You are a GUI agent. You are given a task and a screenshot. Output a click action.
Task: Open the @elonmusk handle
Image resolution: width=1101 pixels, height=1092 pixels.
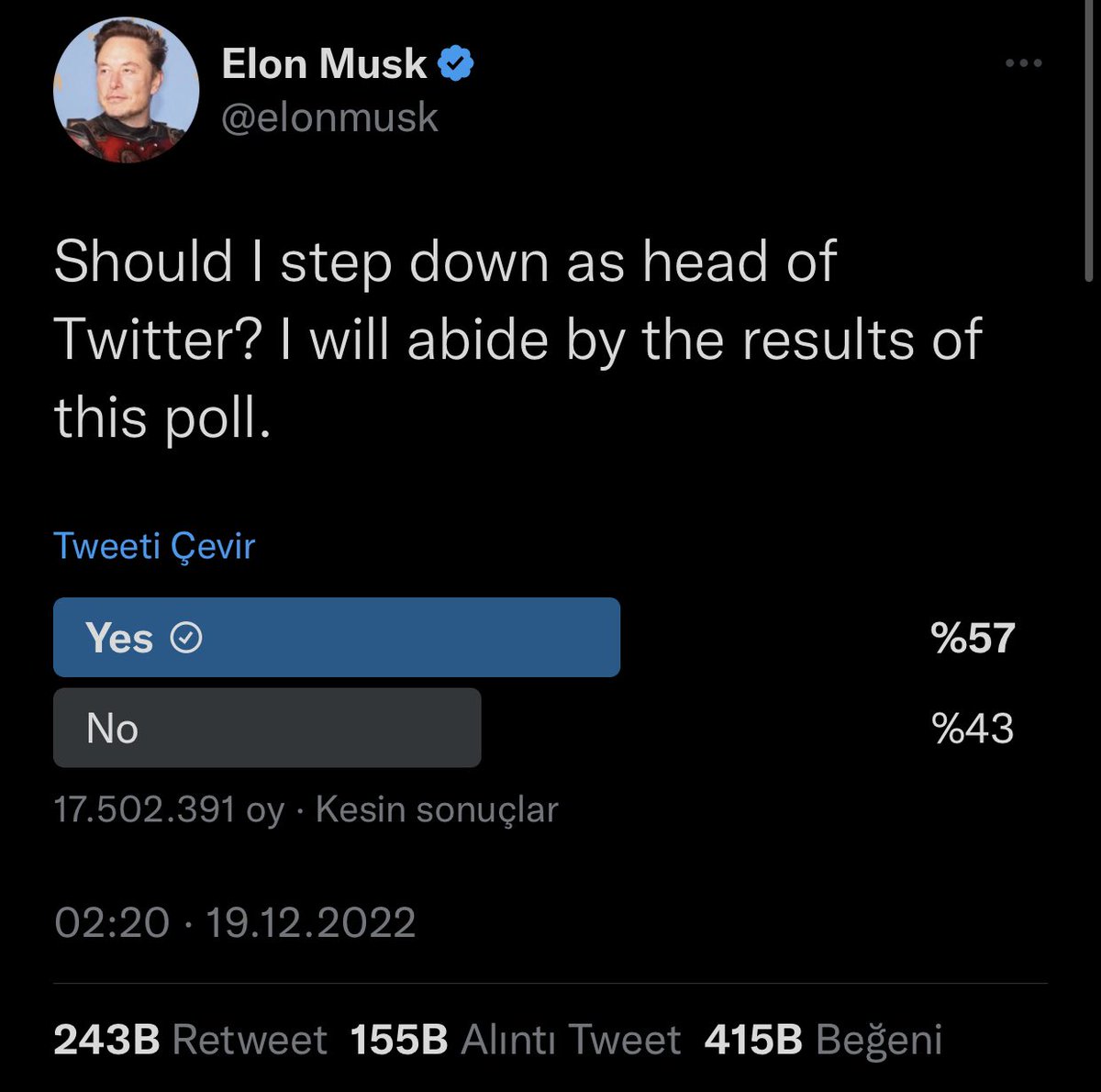330,117
